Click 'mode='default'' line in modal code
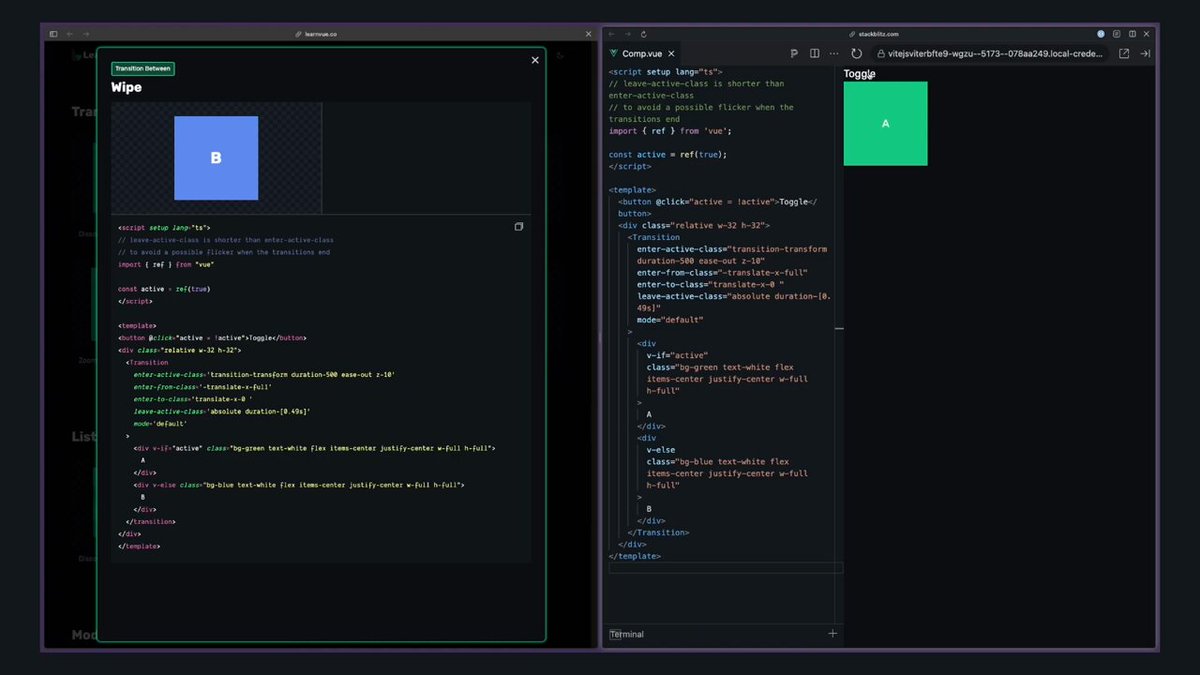 click(159, 424)
